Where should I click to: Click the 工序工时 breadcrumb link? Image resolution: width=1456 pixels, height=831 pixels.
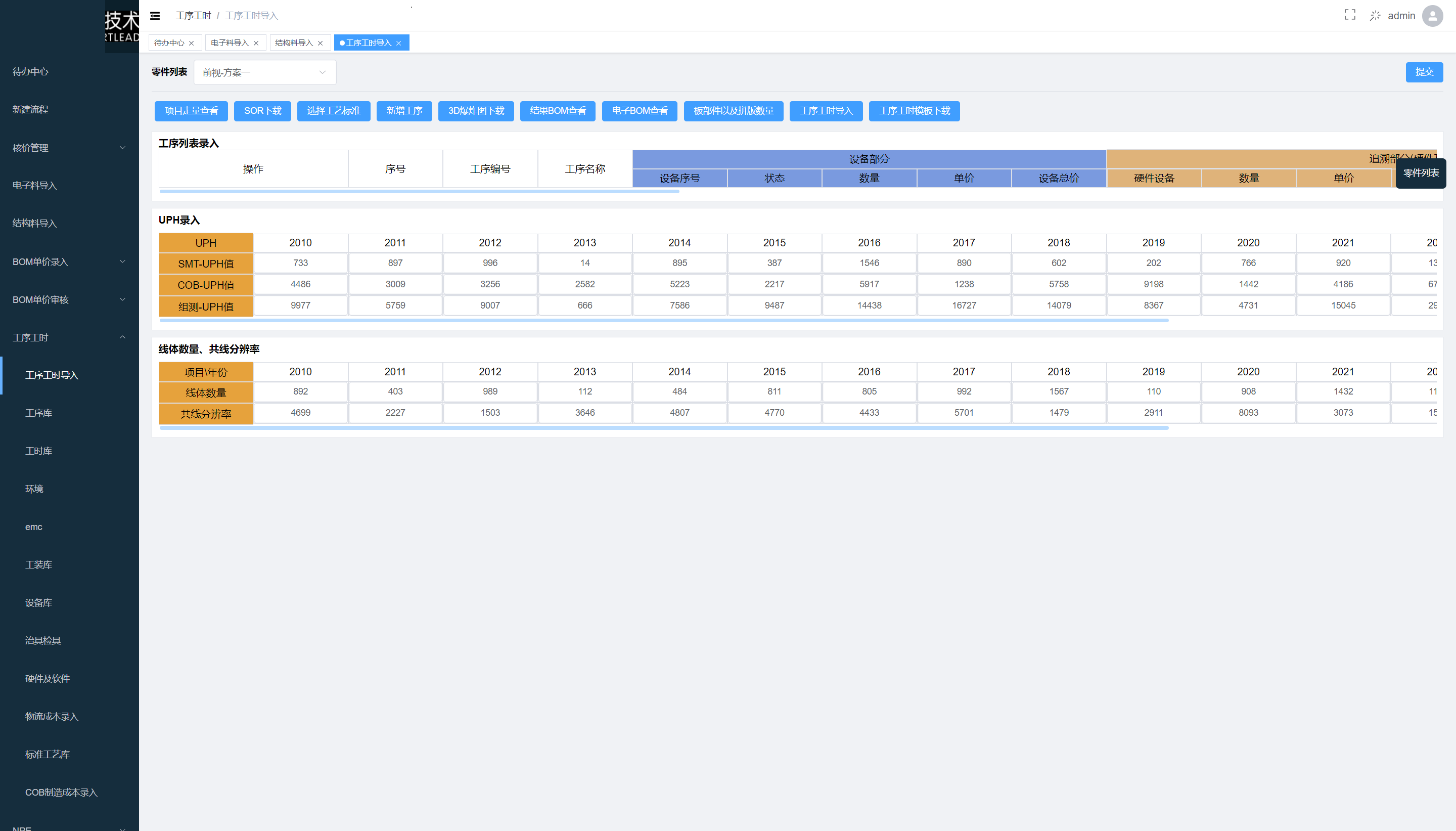coord(193,15)
